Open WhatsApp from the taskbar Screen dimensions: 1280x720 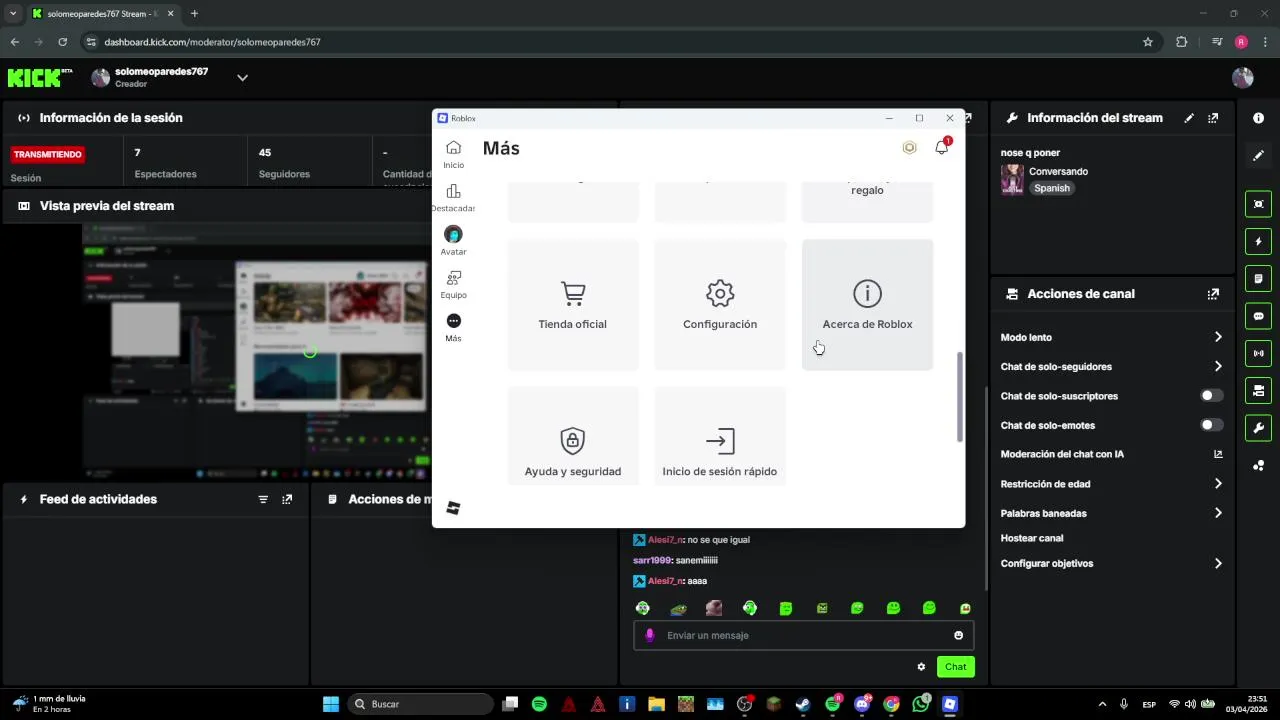click(x=921, y=704)
